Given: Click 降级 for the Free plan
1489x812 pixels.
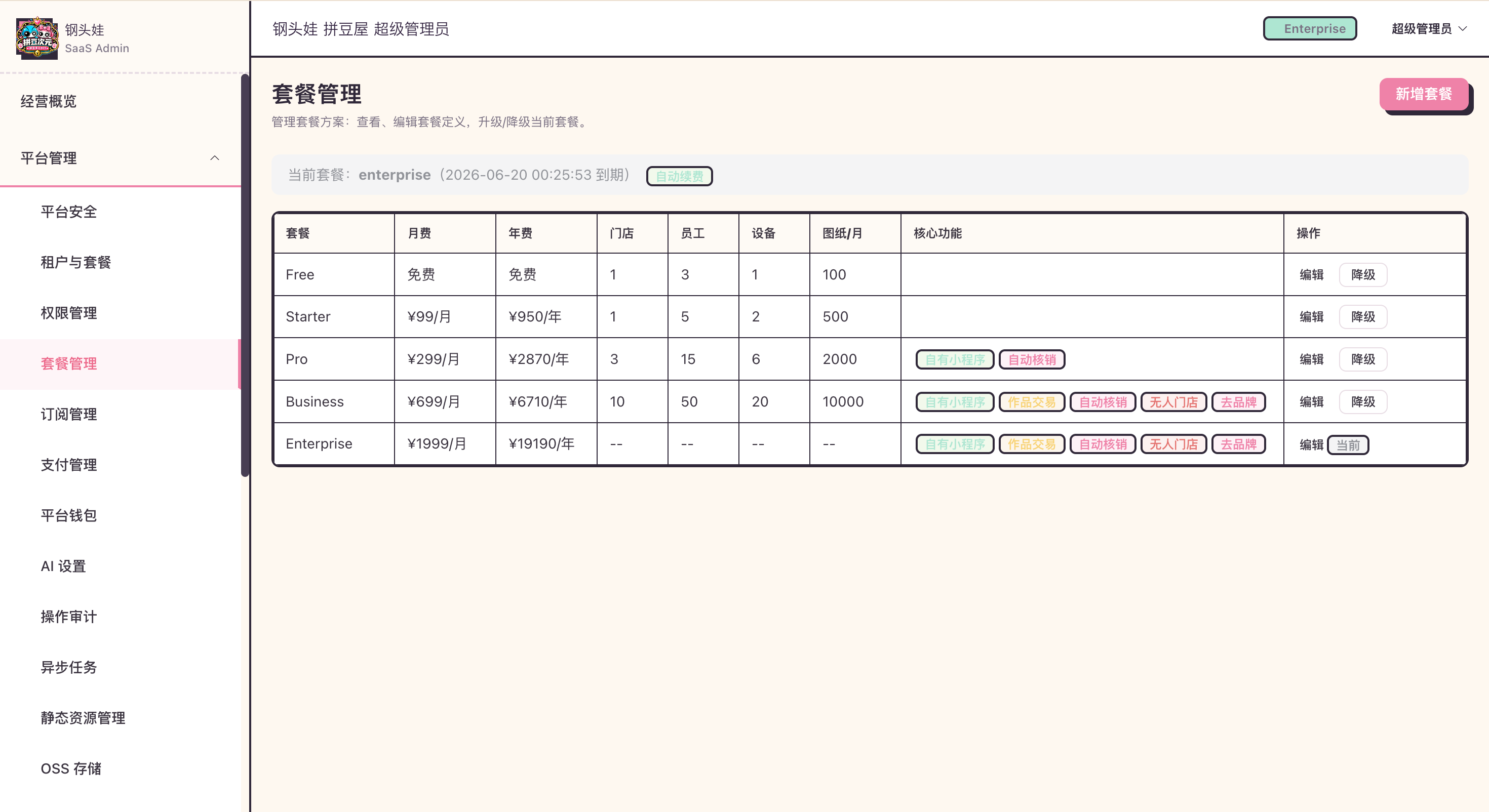Looking at the screenshot, I should point(1363,274).
